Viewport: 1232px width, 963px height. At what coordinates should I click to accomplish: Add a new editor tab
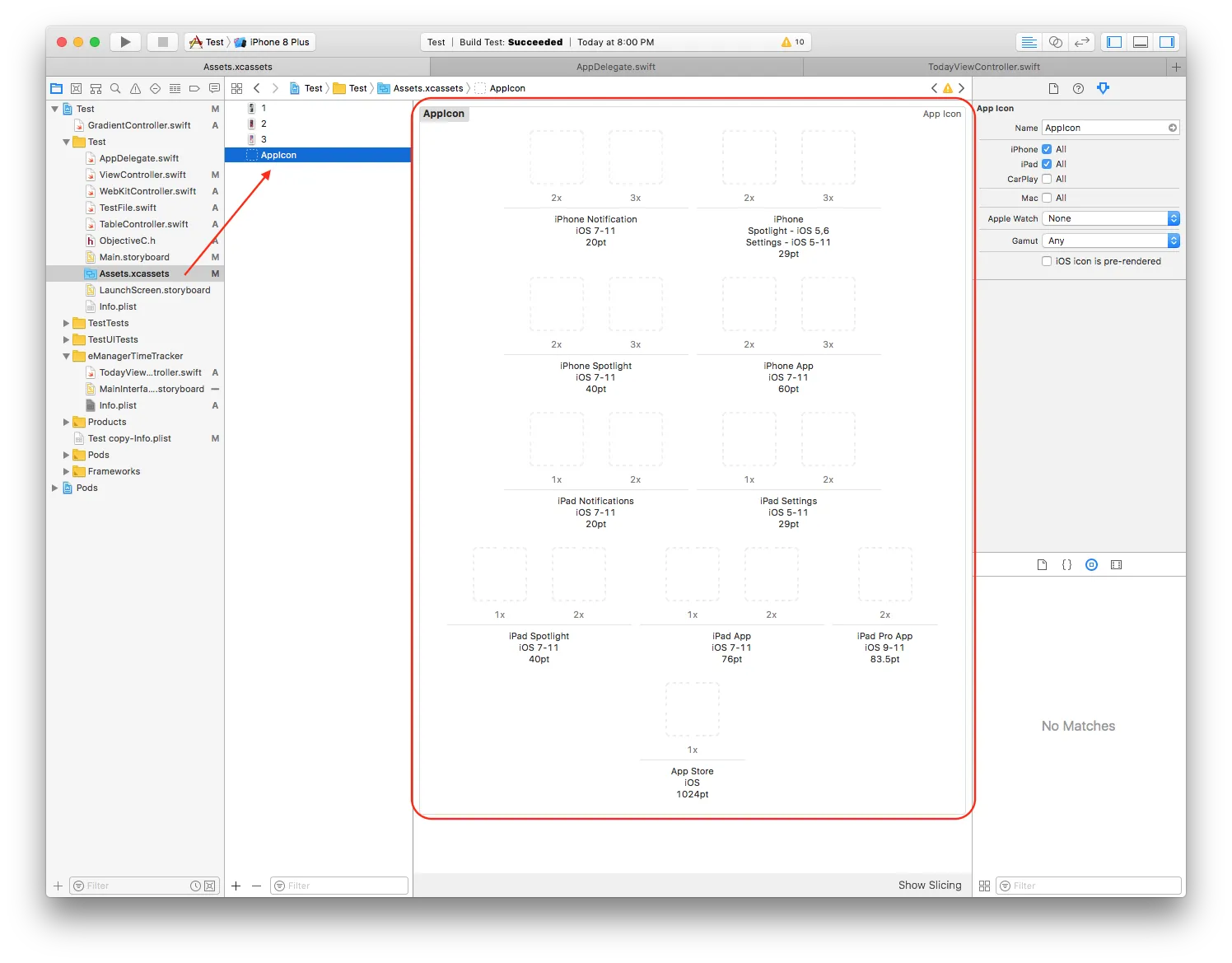(x=1176, y=67)
